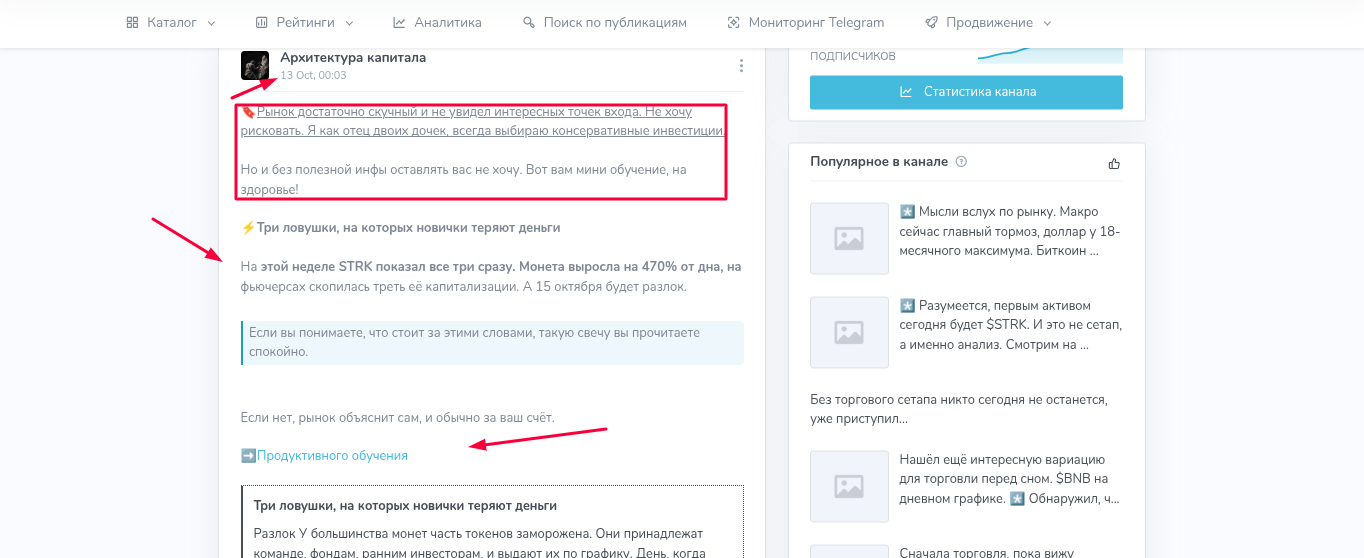Click the search magnifier icon
1364x558 pixels.
[x=529, y=22]
